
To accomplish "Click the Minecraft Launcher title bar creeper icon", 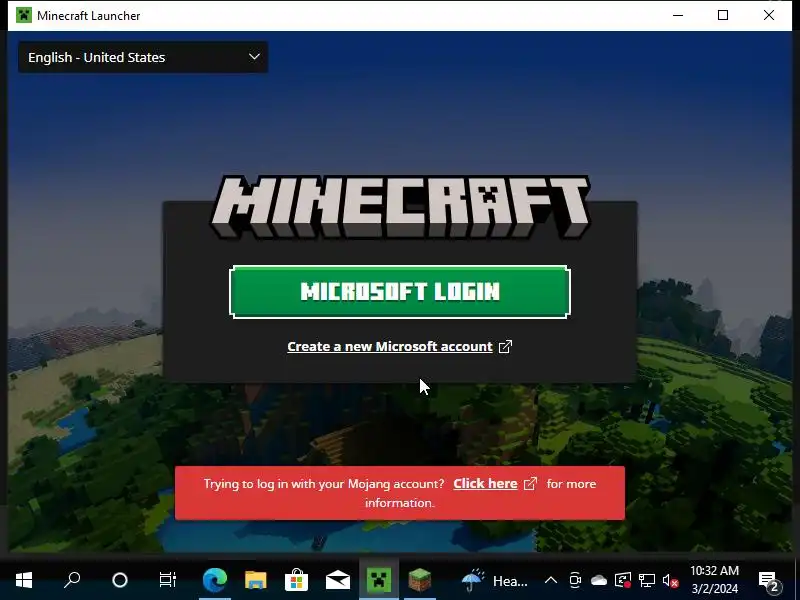I will pyautogui.click(x=23, y=15).
